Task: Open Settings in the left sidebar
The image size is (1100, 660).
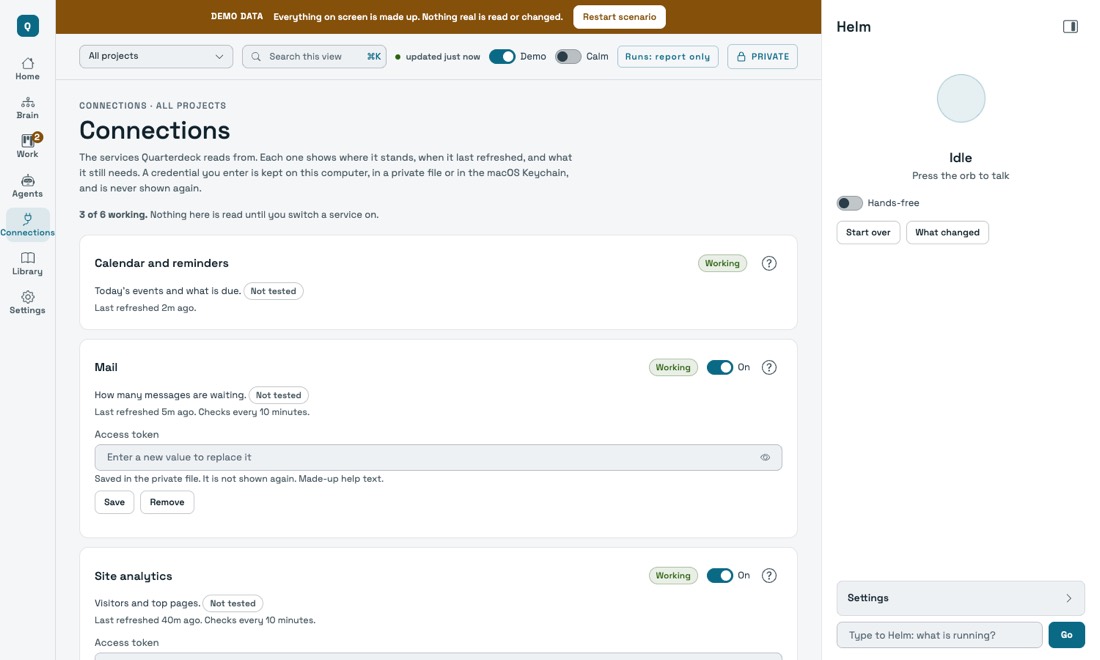Action: [27, 302]
